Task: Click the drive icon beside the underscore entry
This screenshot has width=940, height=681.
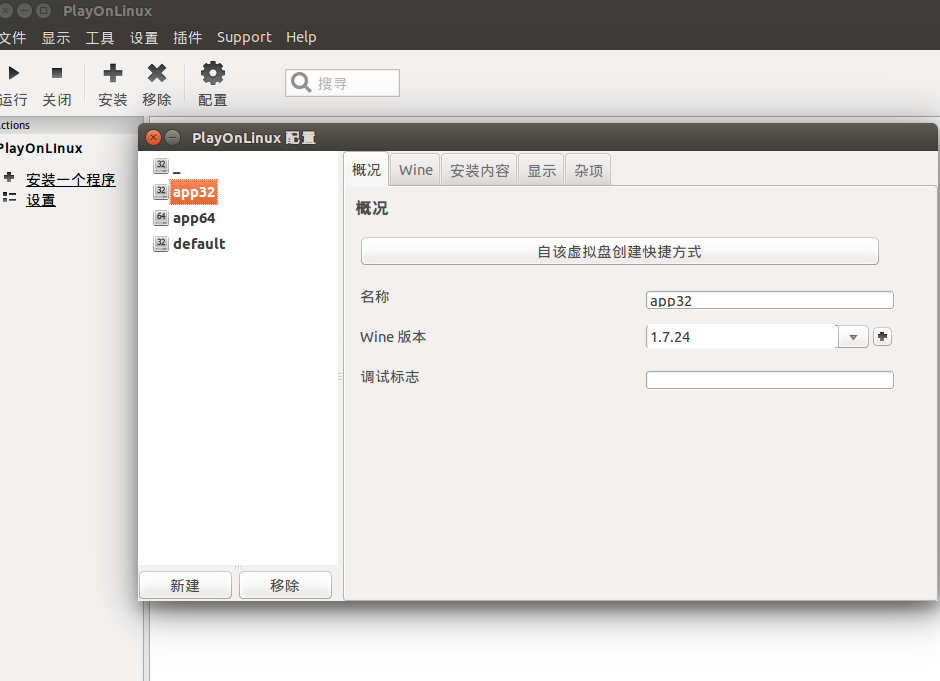Action: [x=161, y=166]
